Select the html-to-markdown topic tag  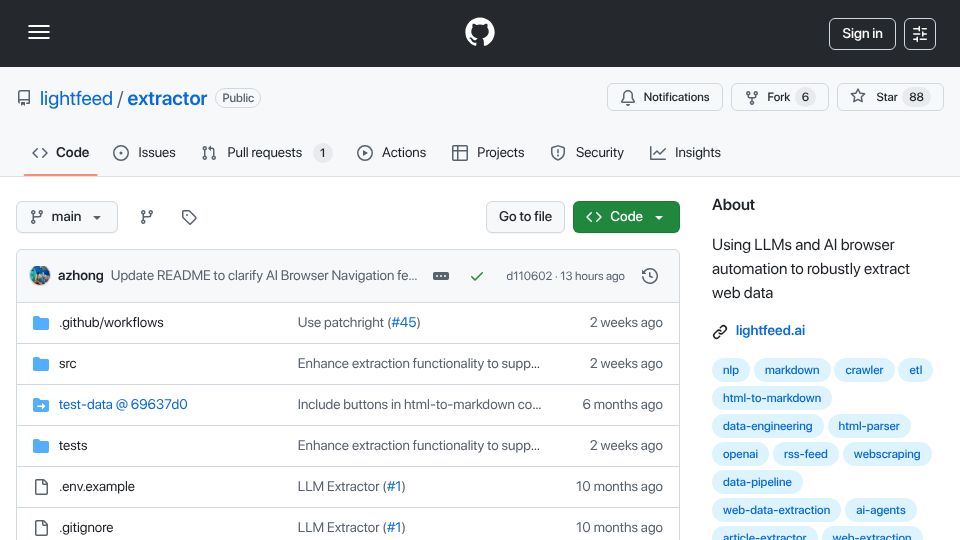tap(771, 398)
